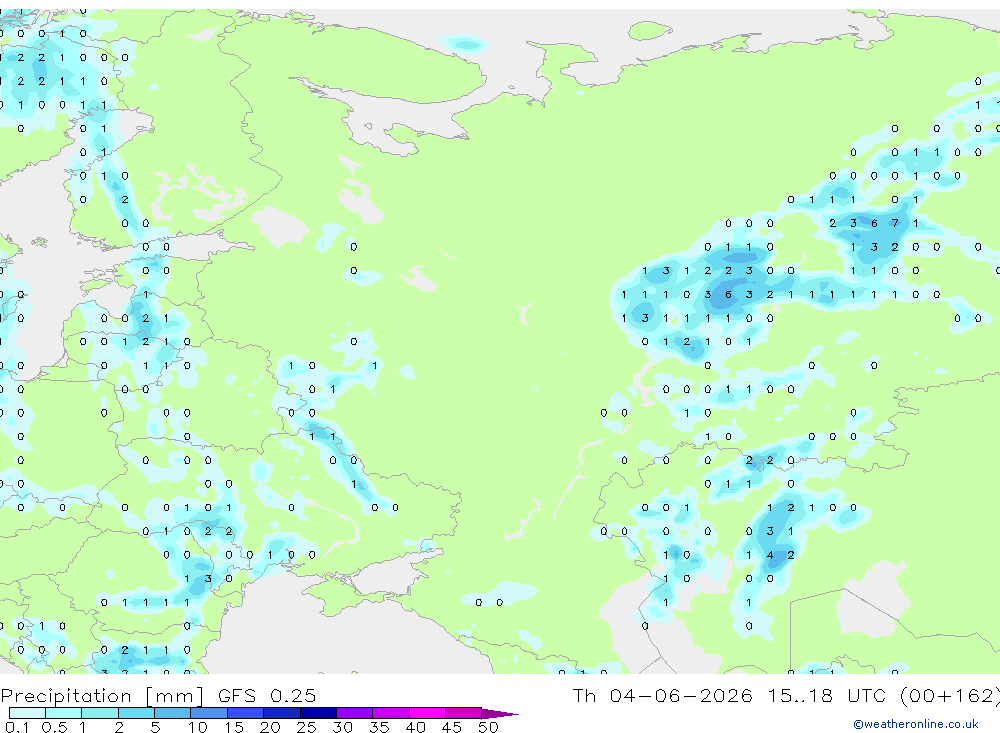The image size is (1000, 733).
Task: Click the 0.5–1 mm legend color swatch
Action: (64, 713)
